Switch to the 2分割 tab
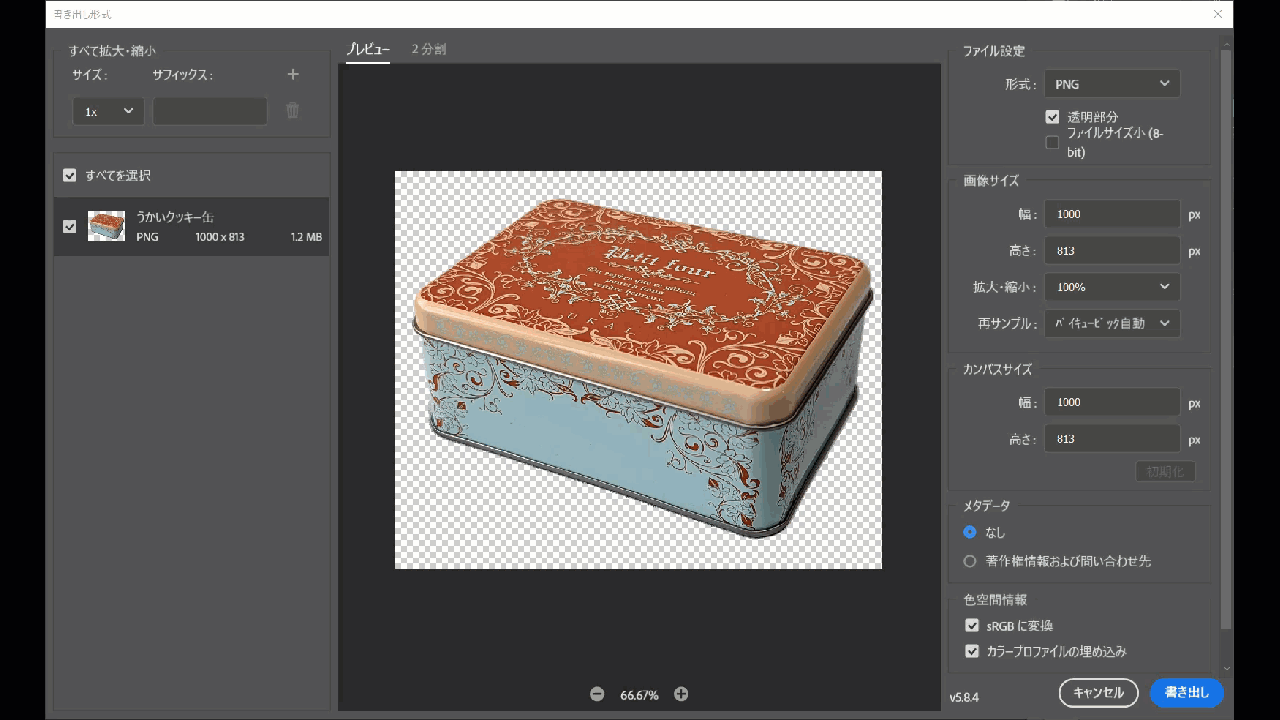This screenshot has width=1280, height=720. tap(429, 49)
